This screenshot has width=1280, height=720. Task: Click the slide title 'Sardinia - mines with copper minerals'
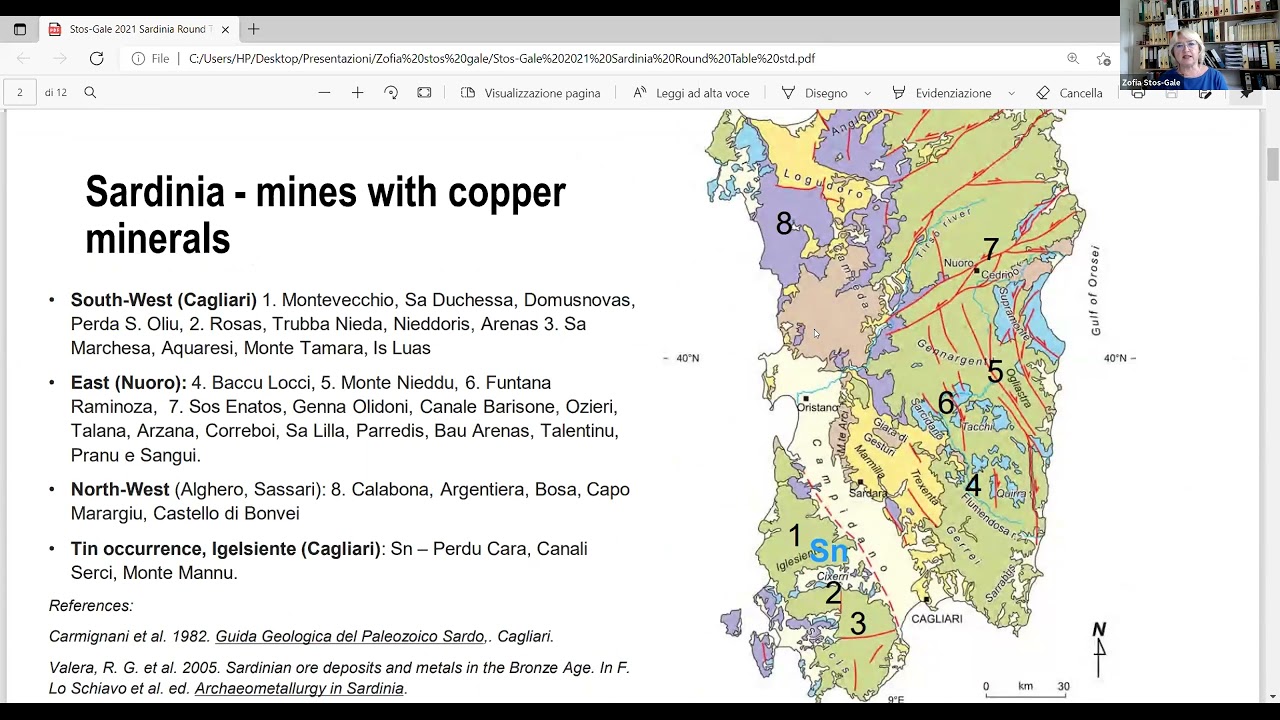click(x=325, y=214)
